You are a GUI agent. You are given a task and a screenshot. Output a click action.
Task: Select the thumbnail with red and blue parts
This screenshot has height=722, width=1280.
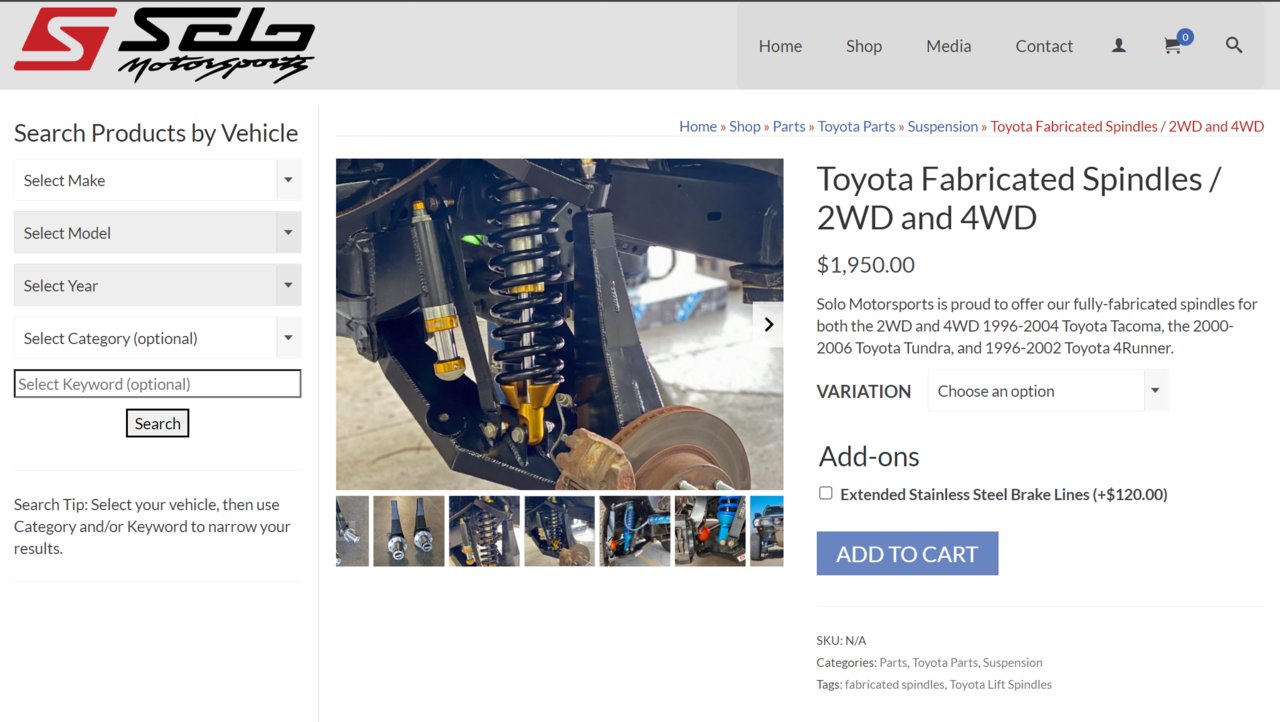710,531
